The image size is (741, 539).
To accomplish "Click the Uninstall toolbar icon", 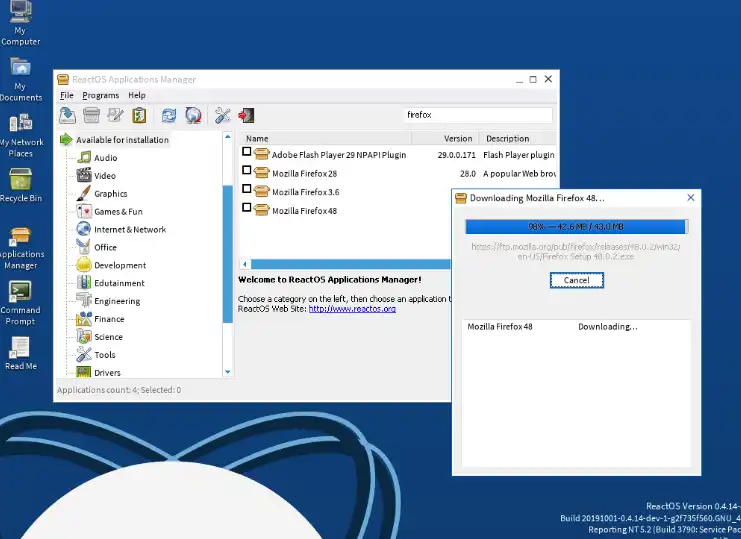I will [x=92, y=116].
